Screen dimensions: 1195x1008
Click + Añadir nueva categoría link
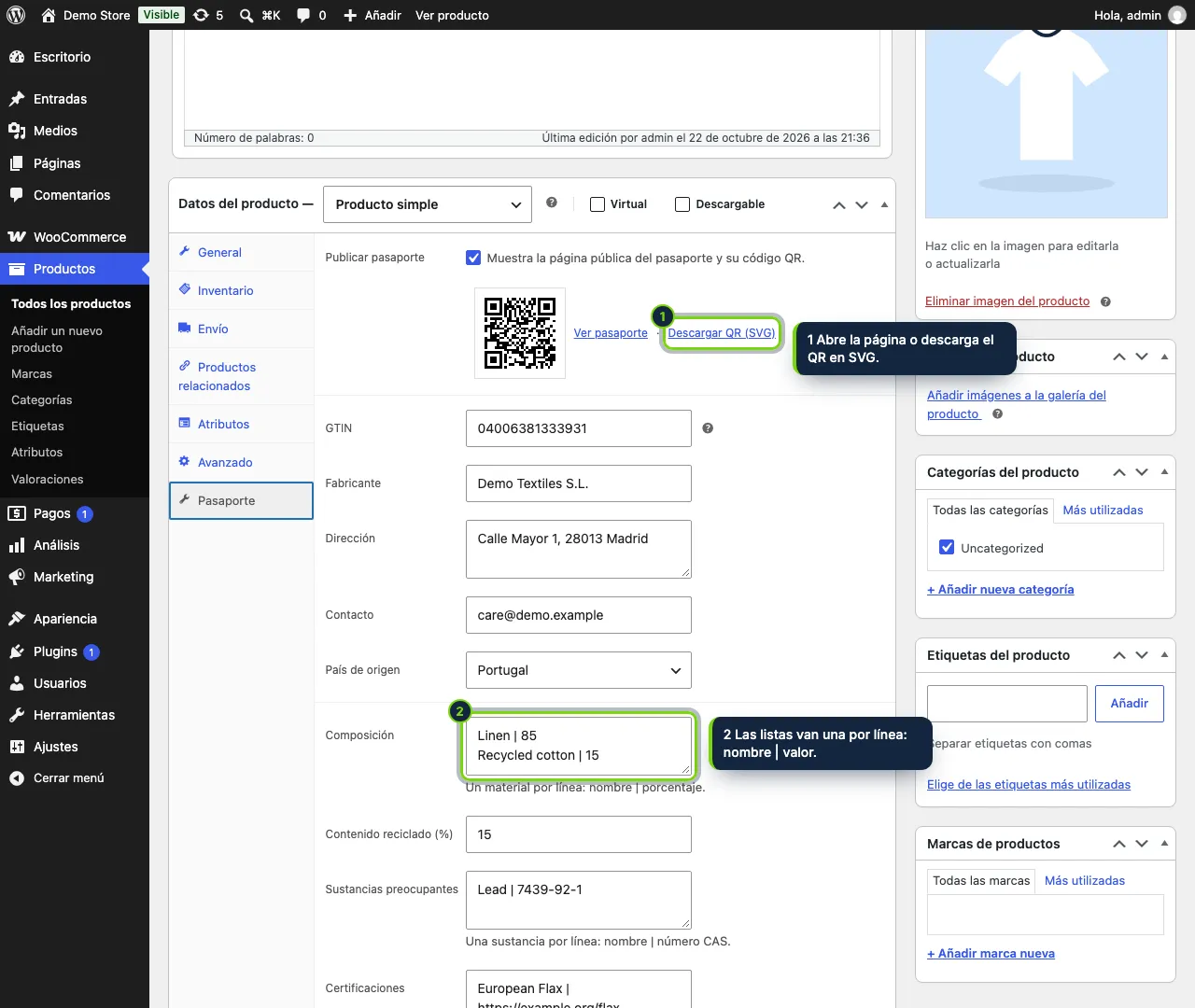click(x=1001, y=590)
